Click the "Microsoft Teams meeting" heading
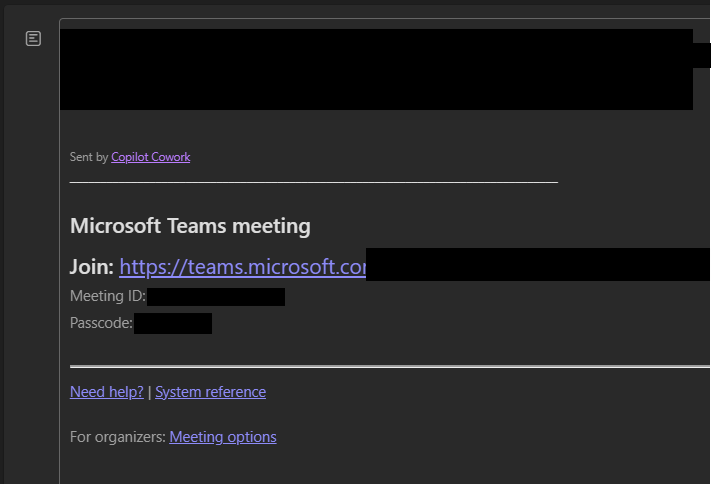711x484 pixels. 190,226
